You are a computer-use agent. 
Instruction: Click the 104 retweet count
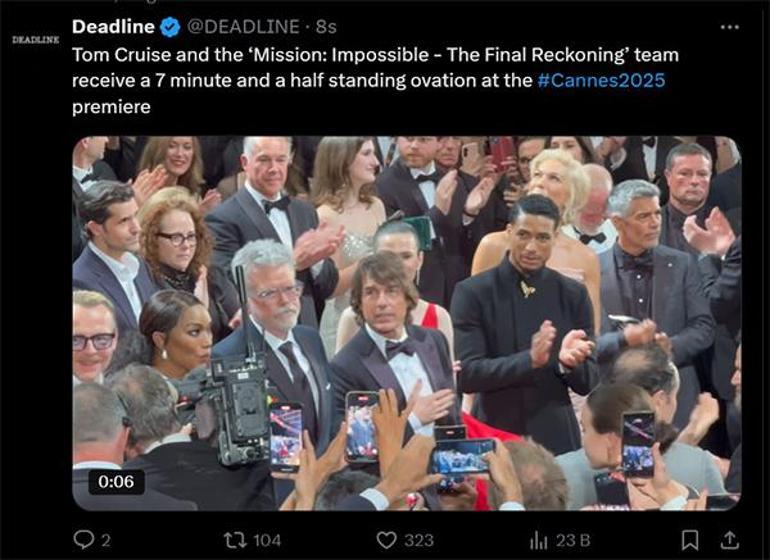click(x=267, y=540)
